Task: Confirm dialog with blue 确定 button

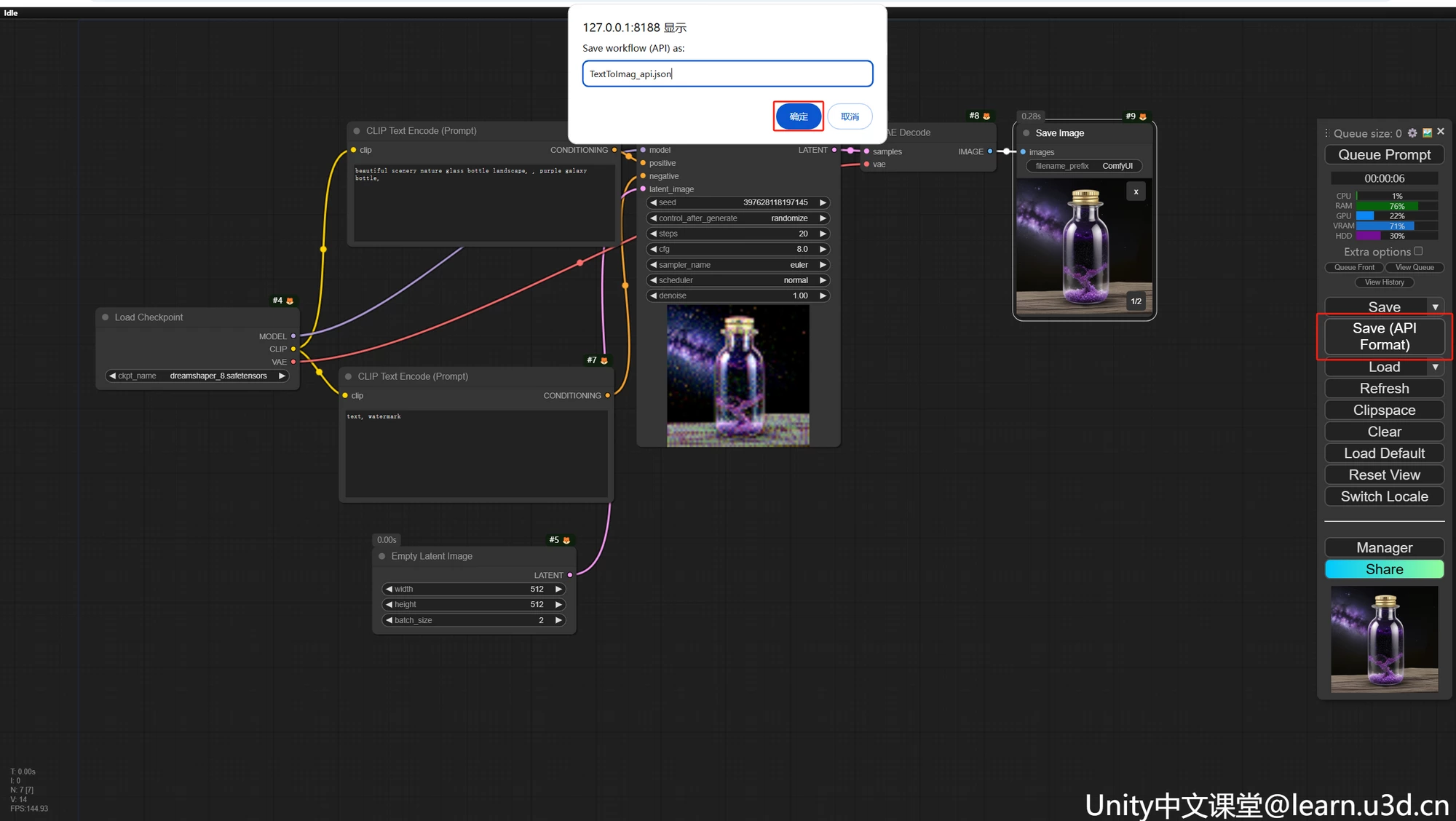Action: pos(799,116)
